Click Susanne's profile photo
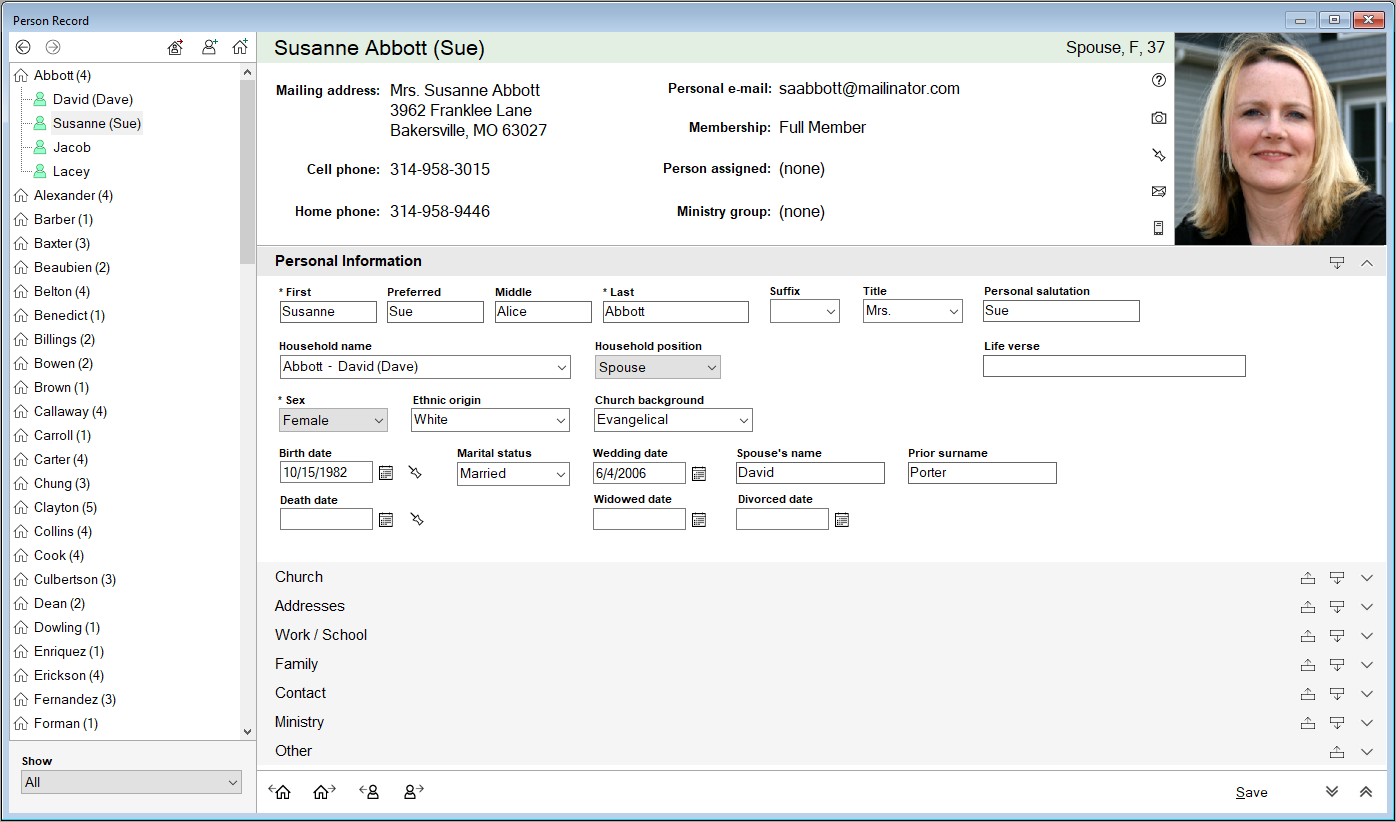This screenshot has height=822, width=1396. pos(1280,139)
